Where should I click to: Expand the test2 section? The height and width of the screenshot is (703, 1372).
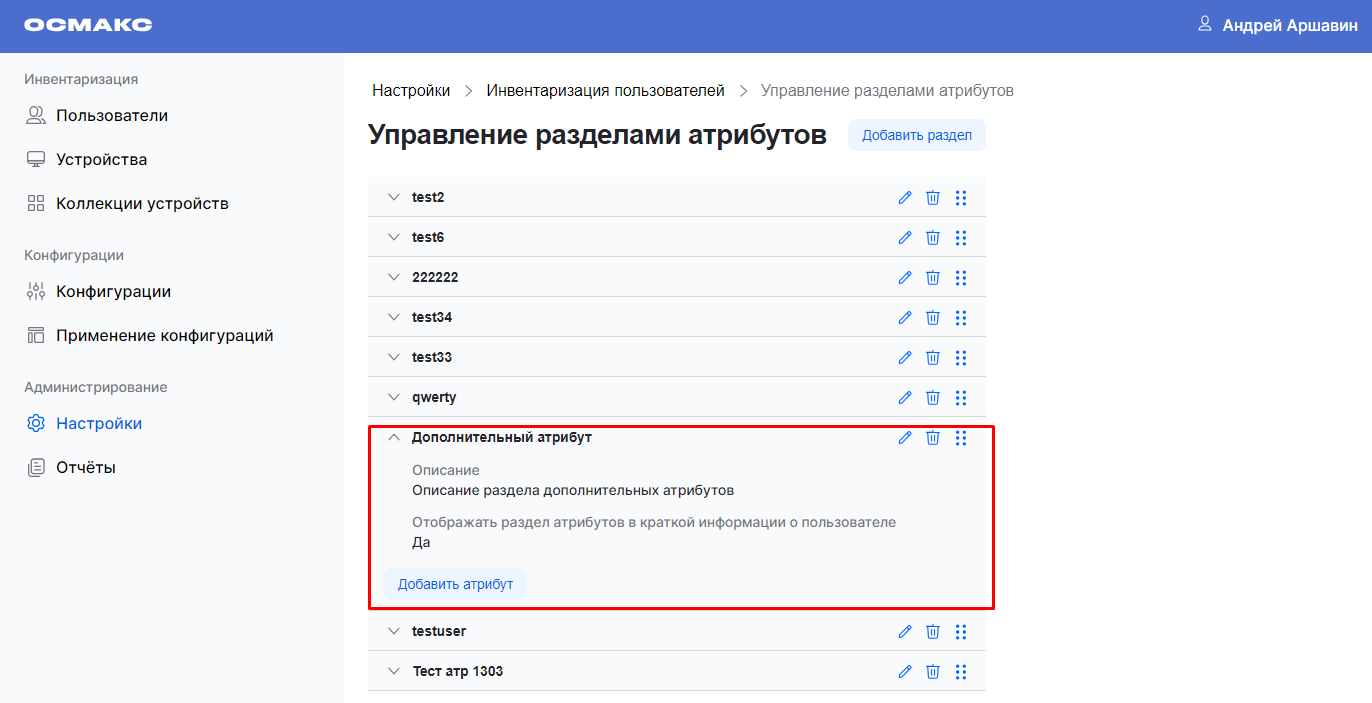click(394, 198)
